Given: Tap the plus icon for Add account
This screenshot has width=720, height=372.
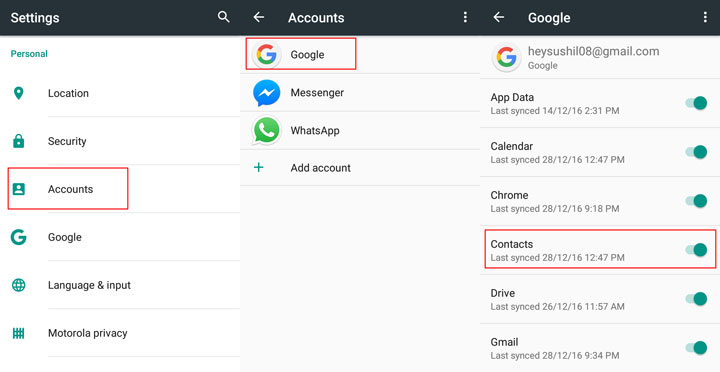Looking at the screenshot, I should pyautogui.click(x=259, y=167).
